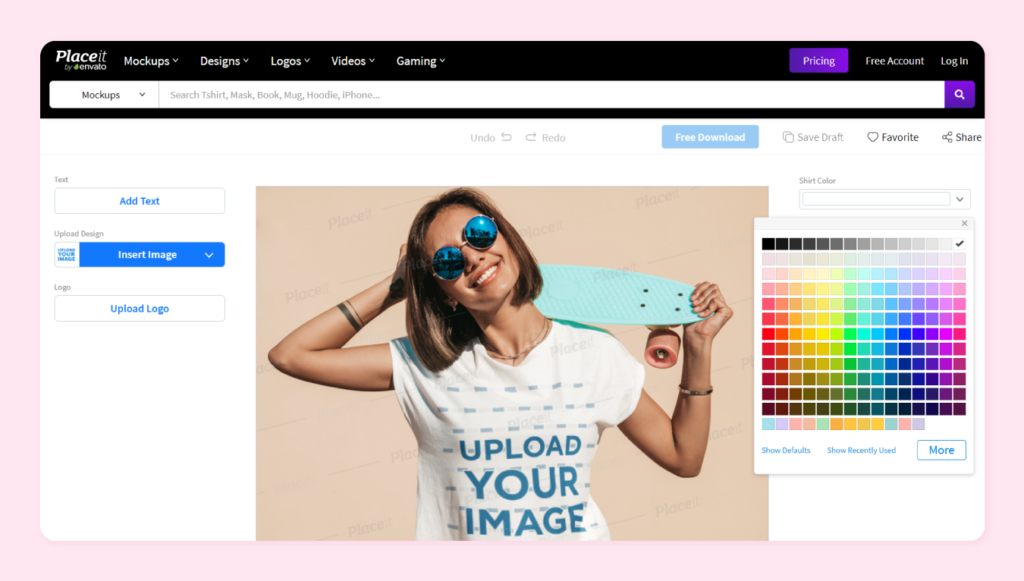1024x581 pixels.
Task: Click the Save Draft icon
Action: click(788, 137)
